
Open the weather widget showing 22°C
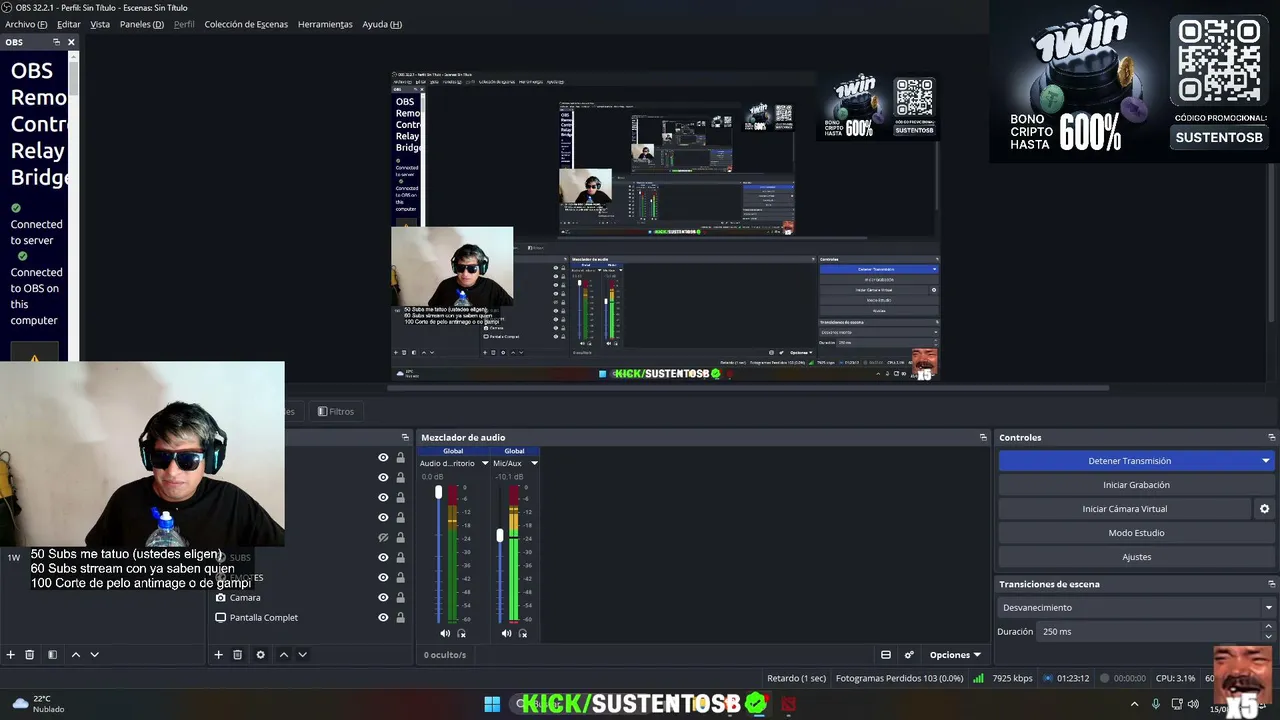coord(38,704)
